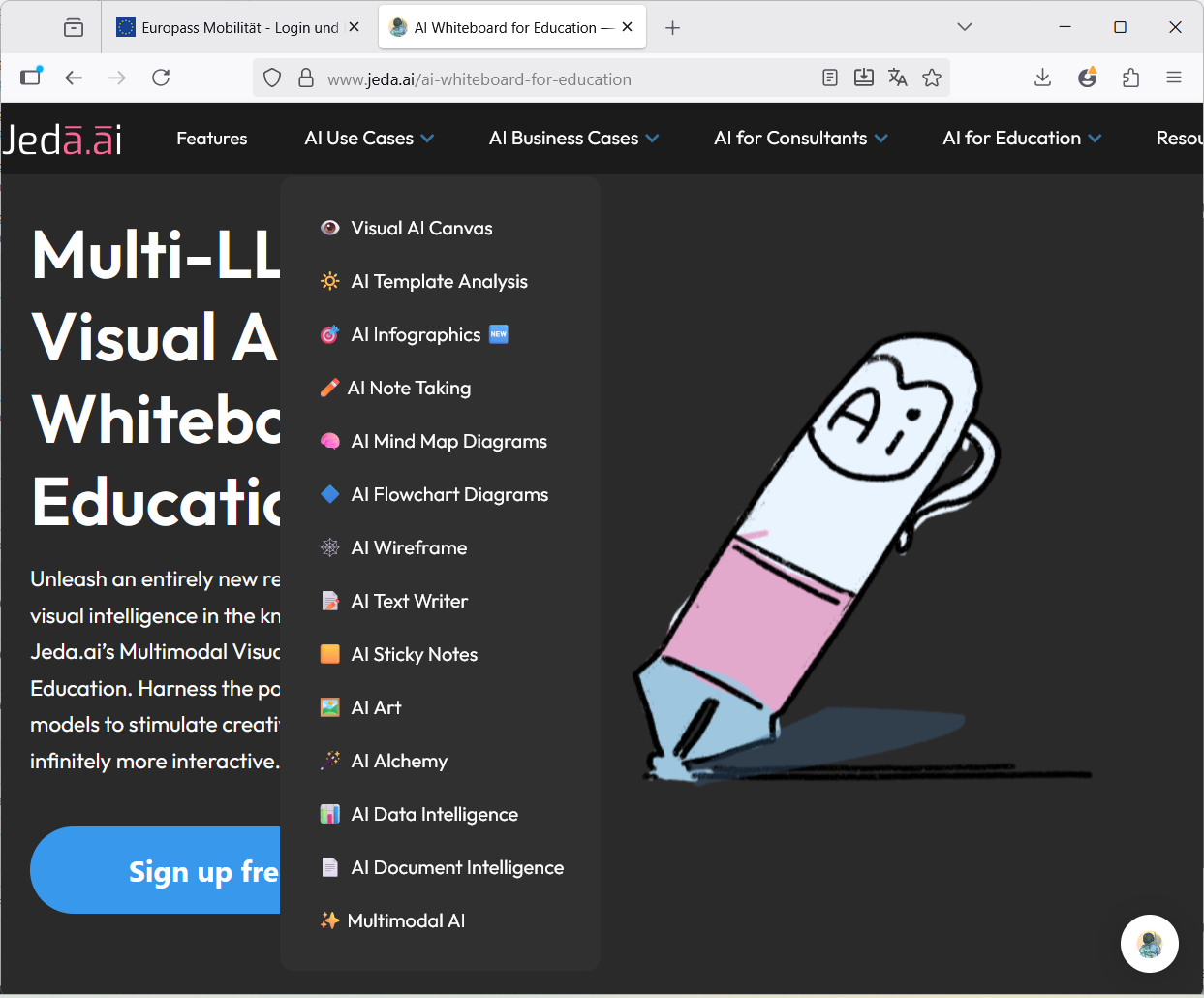This screenshot has height=998, width=1204.
Task: Bookmark this page with the star icon
Action: 932,78
